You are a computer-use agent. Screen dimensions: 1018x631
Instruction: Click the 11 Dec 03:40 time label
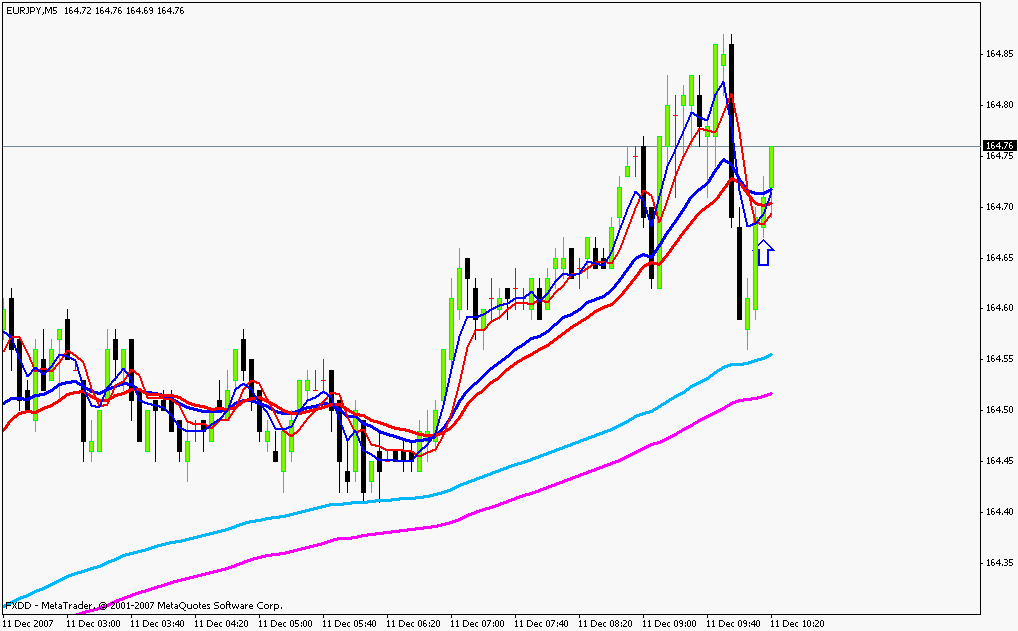tap(157, 624)
